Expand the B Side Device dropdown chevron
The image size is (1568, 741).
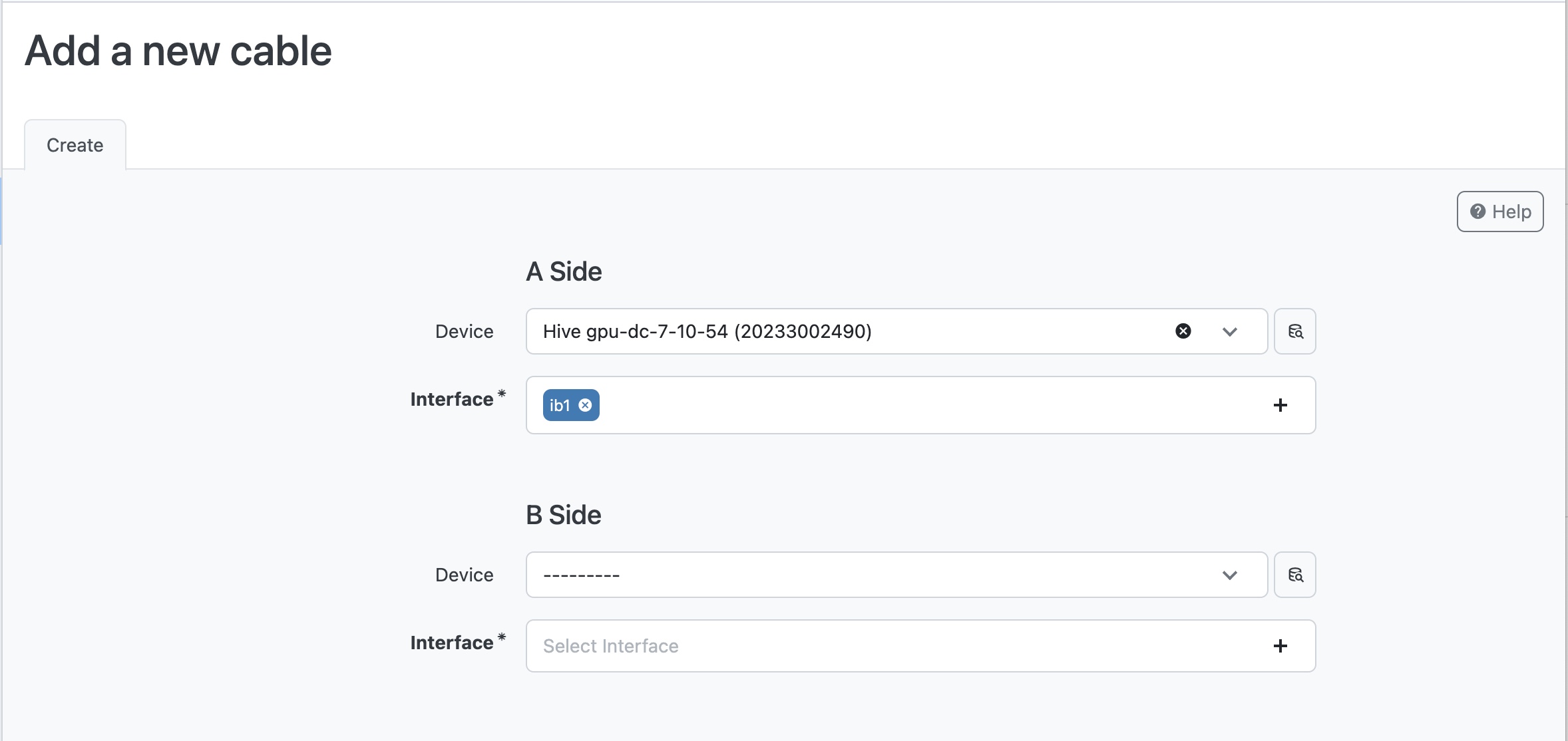(x=1229, y=575)
